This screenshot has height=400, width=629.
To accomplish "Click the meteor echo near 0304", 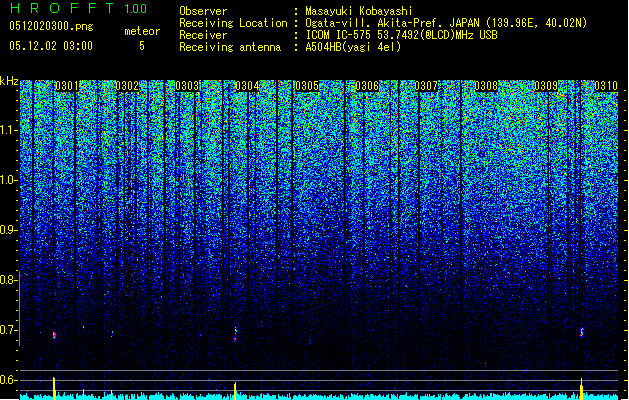I will point(235,334).
